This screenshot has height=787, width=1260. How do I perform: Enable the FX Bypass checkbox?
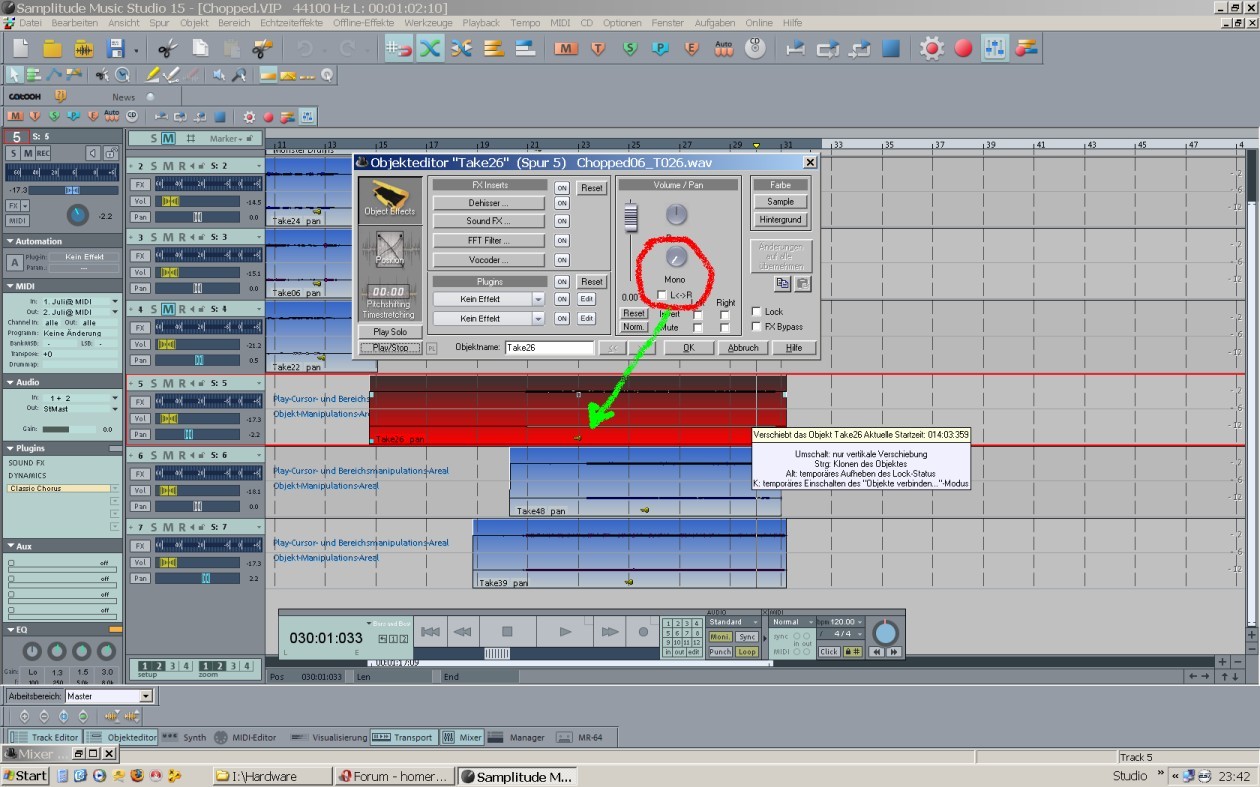(x=756, y=327)
